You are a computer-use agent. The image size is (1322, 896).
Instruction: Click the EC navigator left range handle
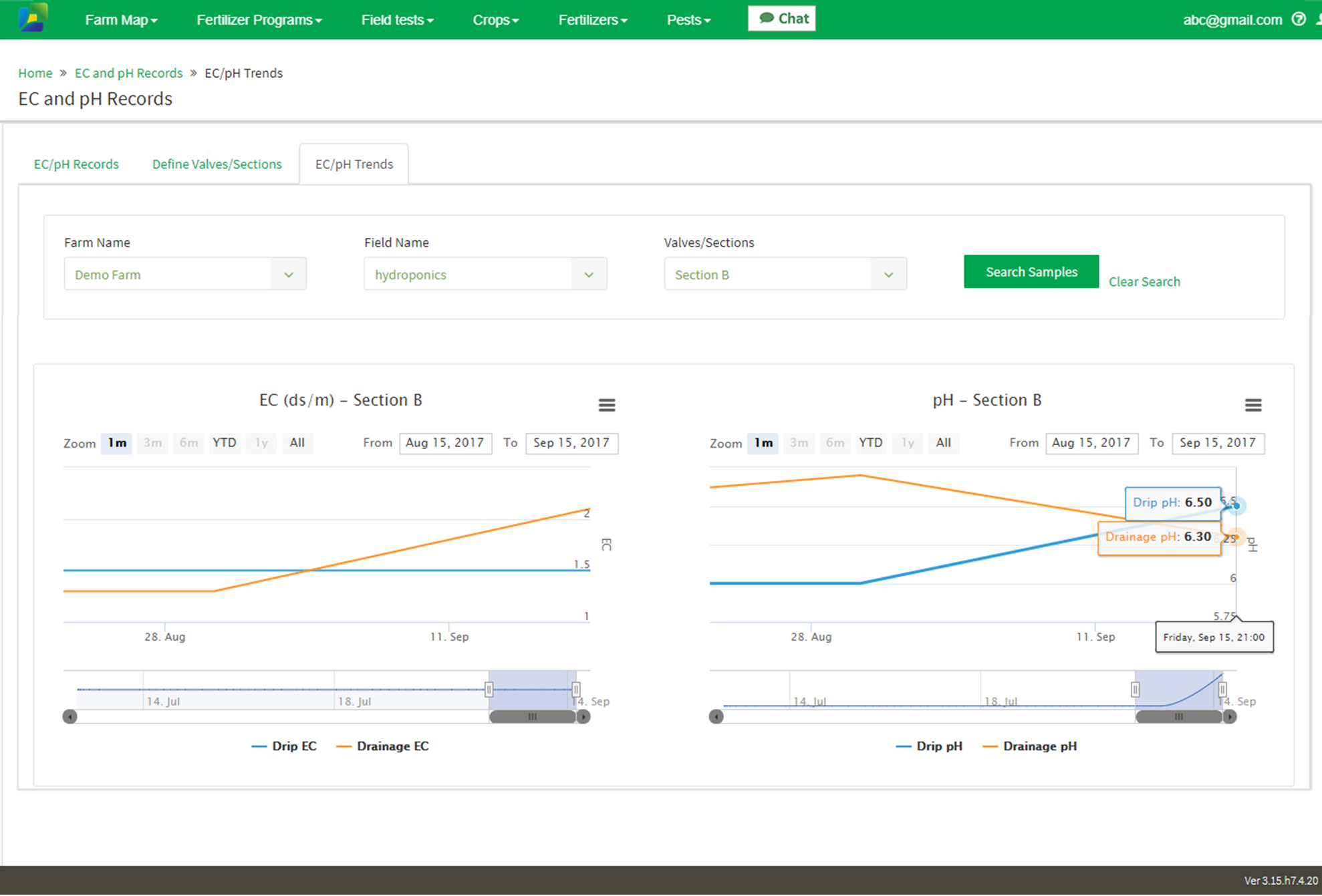coord(489,689)
